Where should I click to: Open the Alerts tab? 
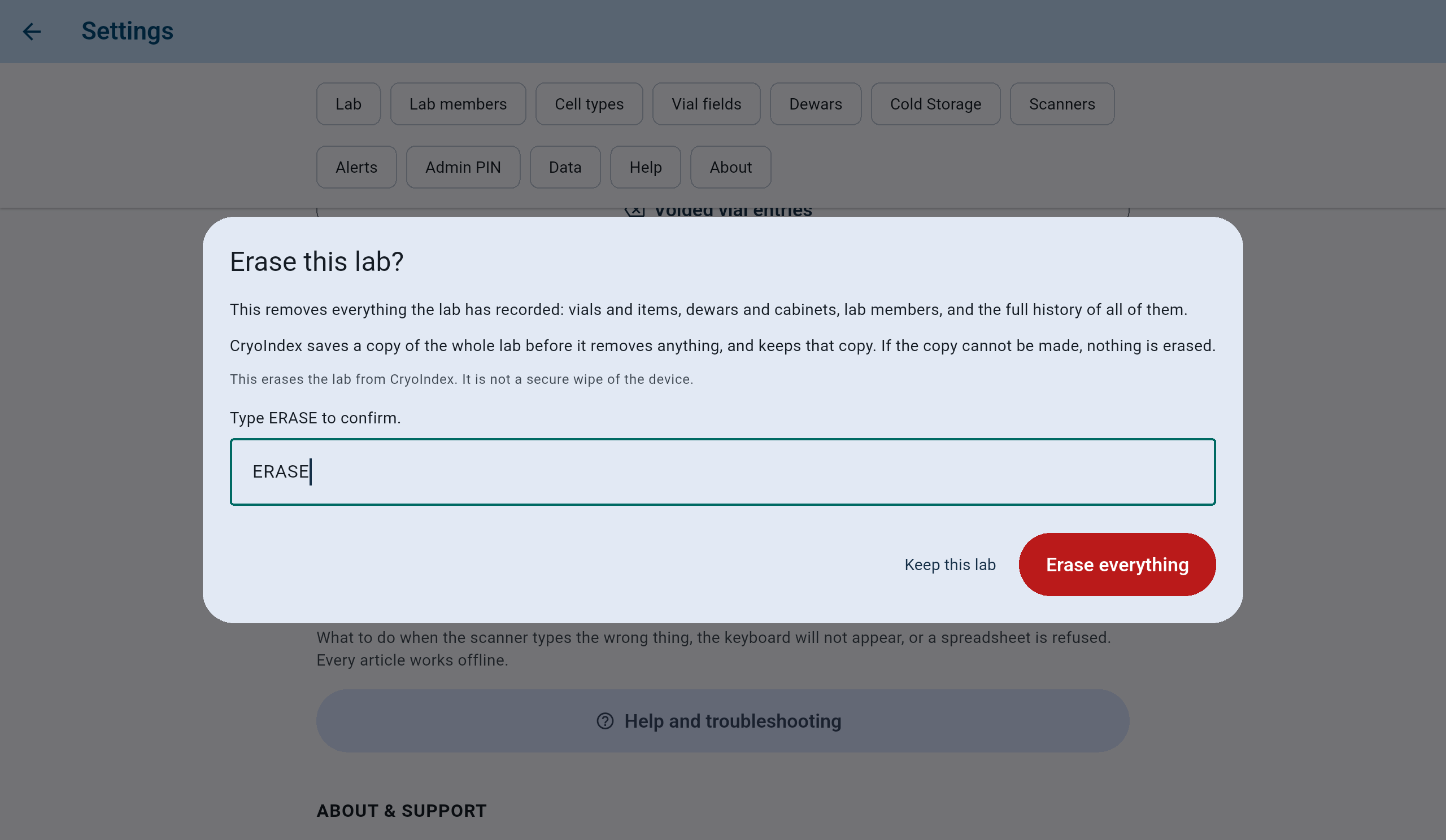(x=356, y=167)
